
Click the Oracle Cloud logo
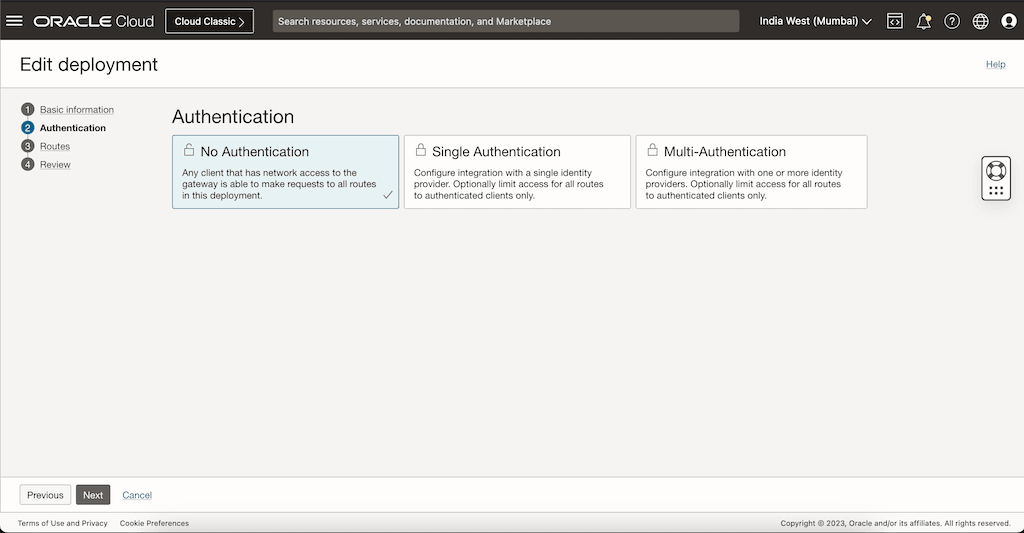click(93, 21)
